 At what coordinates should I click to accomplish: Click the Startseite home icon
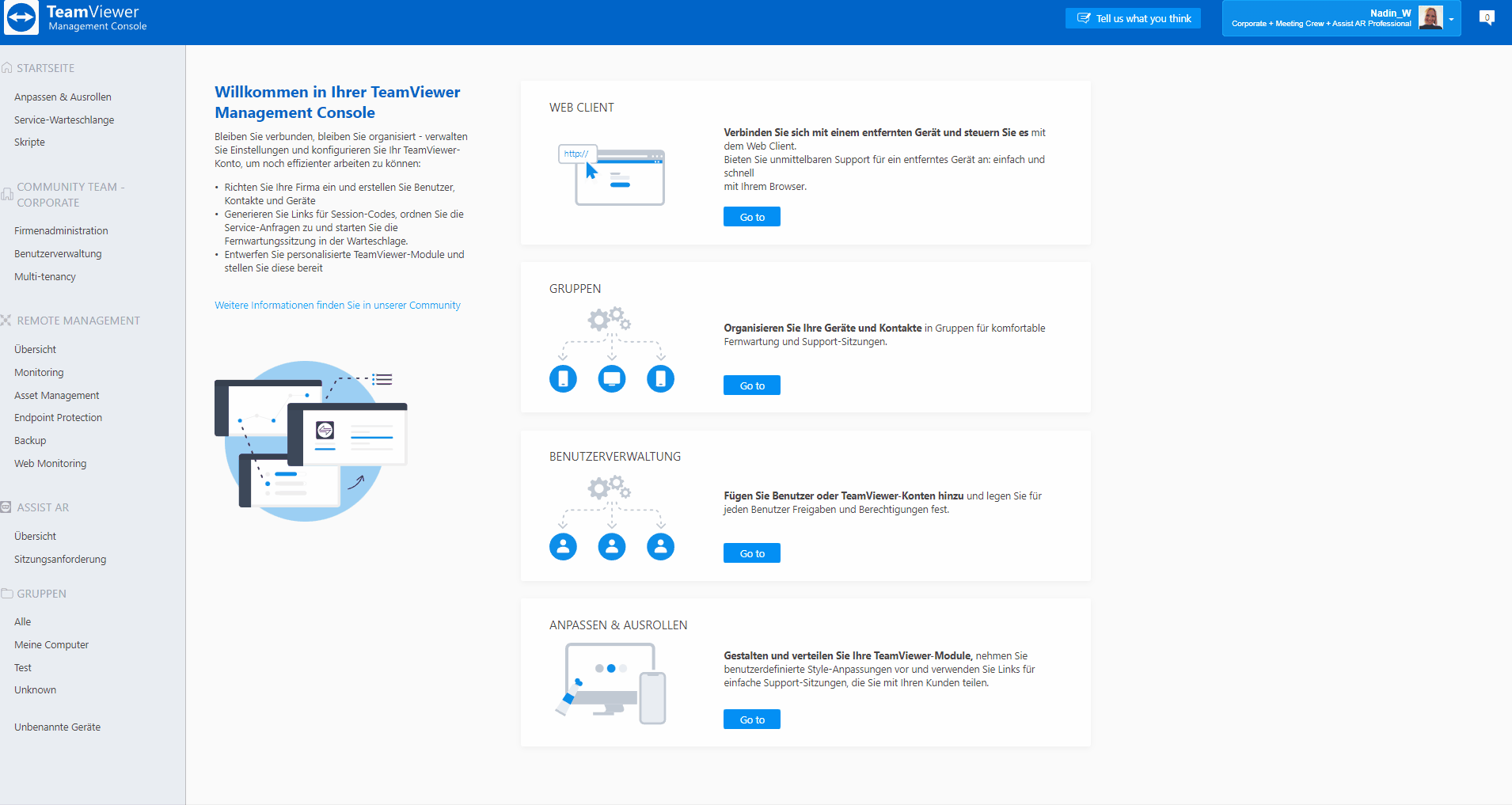[x=6, y=68]
